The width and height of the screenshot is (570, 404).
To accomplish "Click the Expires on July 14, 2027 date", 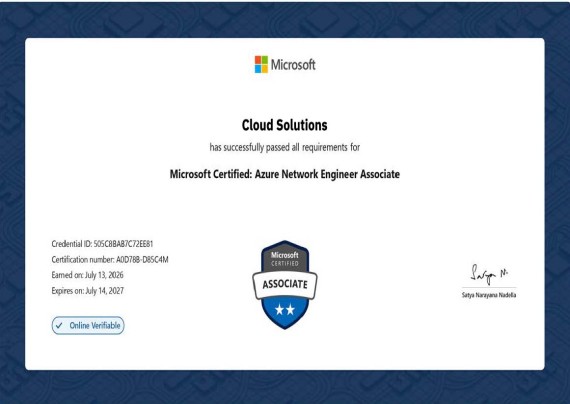I will point(88,291).
